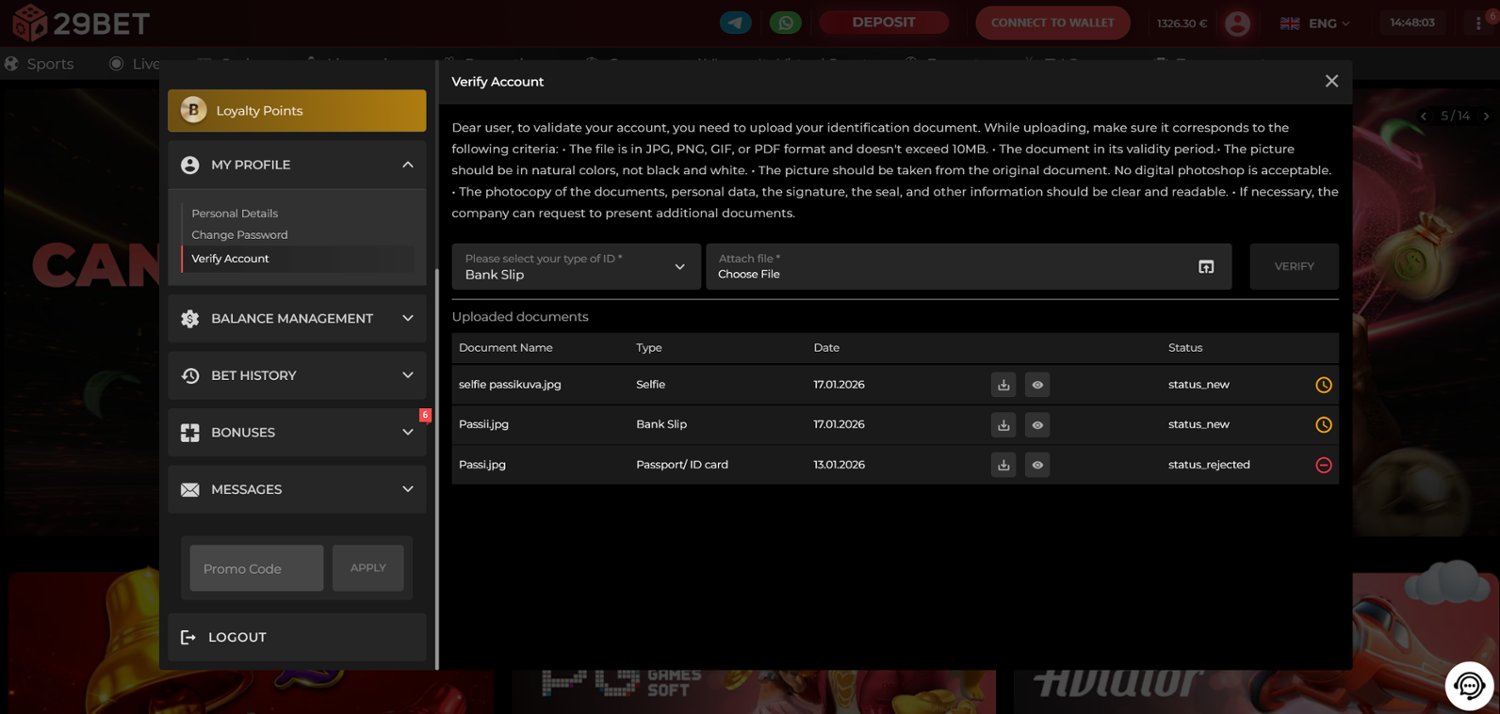Viewport: 1500px width, 714px height.
Task: Click the file upload icon in Attach file
Action: point(1206,267)
